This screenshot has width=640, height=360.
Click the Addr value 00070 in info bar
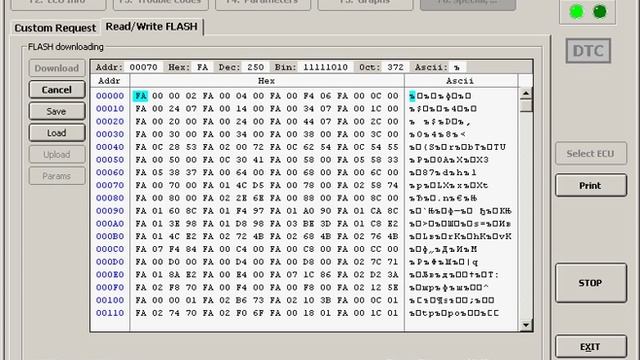point(143,67)
